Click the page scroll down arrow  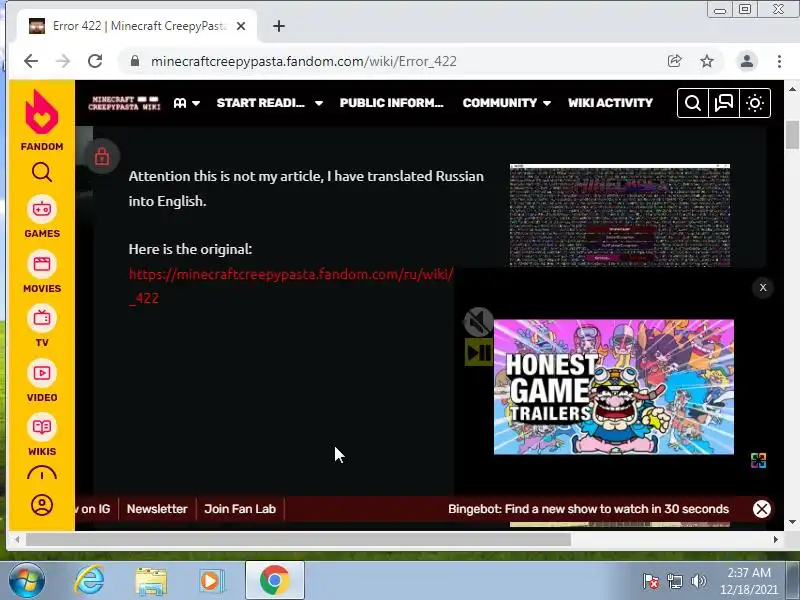point(792,522)
